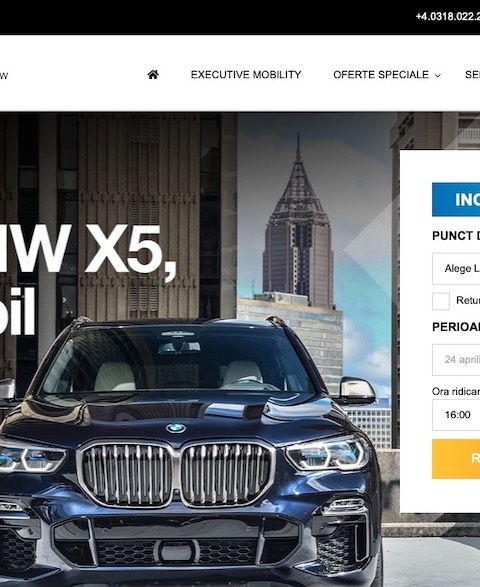Click the Ora ridicar... time label
The image size is (480, 587).
456,392
